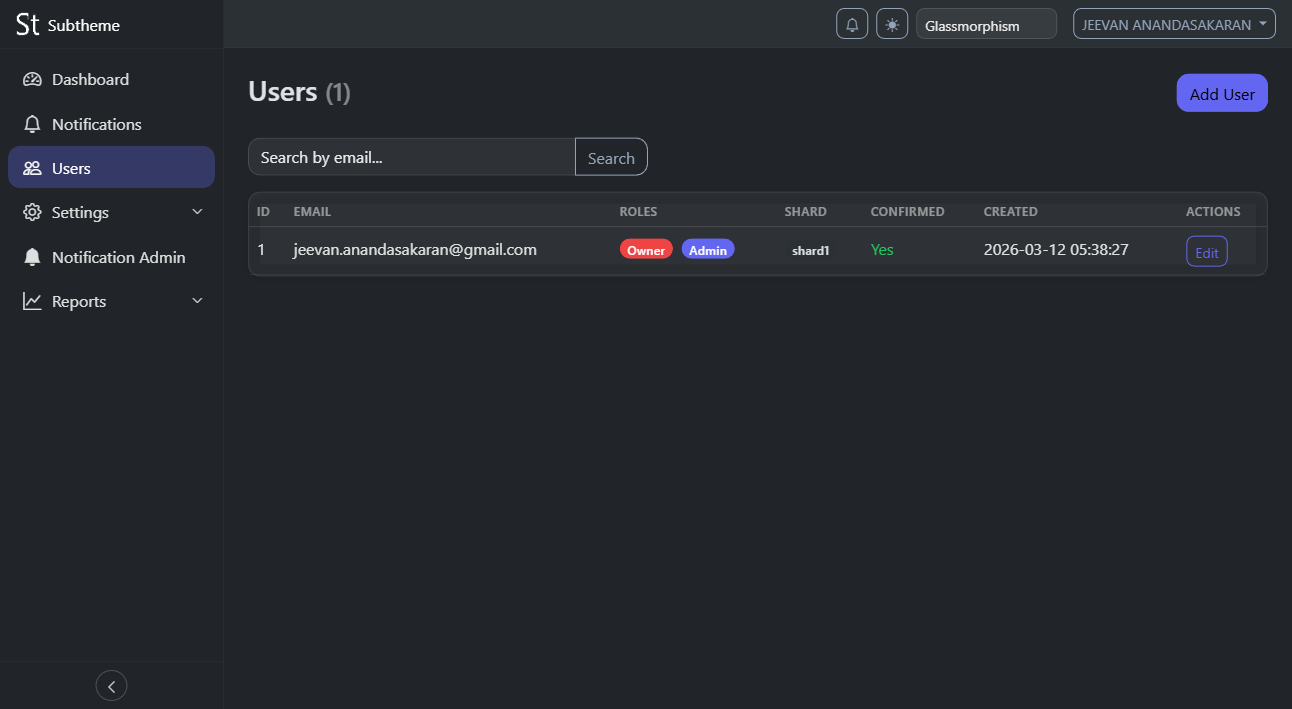The image size is (1292, 709).
Task: Open the Glassmorphism theme selector
Action: (x=986, y=24)
